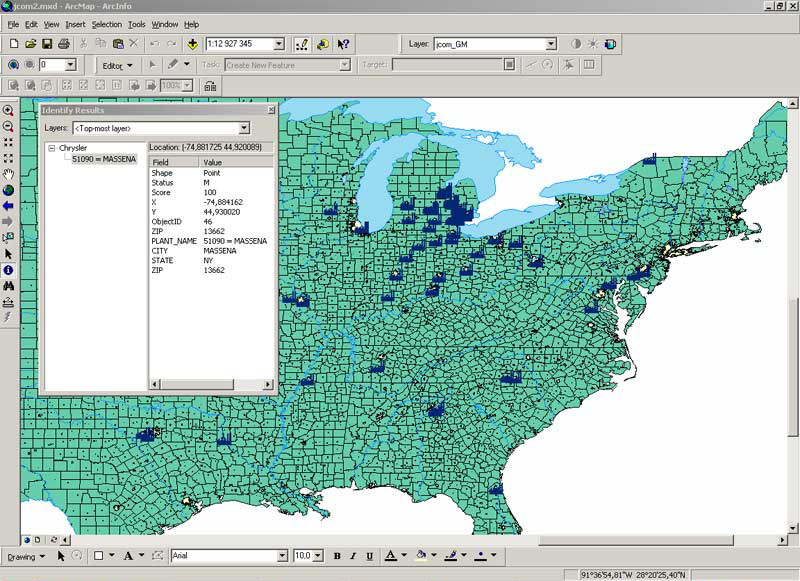Go back to previous extent arrow
The height and width of the screenshot is (581, 800).
[x=9, y=205]
